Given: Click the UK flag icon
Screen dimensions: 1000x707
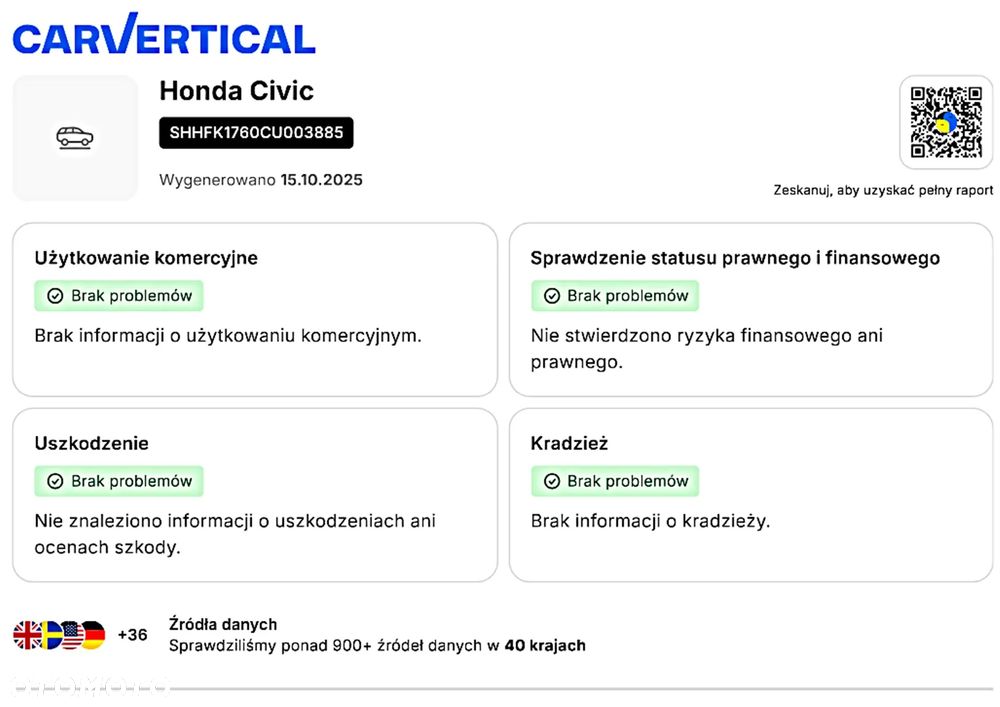Looking at the screenshot, I should pos(27,635).
